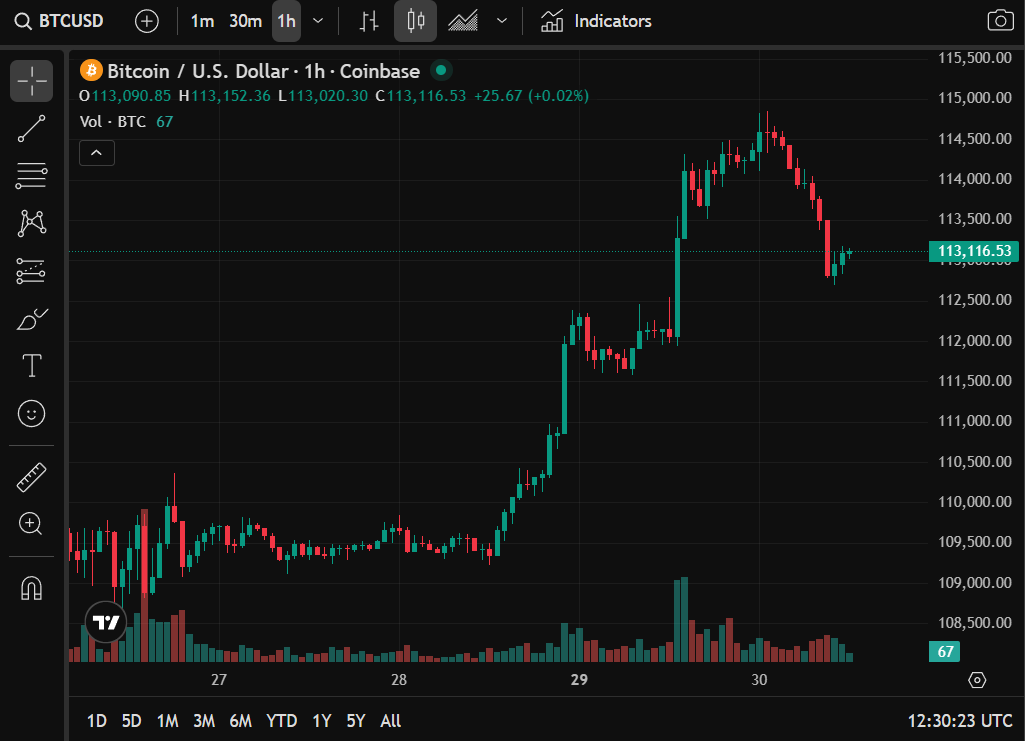The image size is (1027, 741).
Task: Set date range to 1D
Action: [97, 721]
